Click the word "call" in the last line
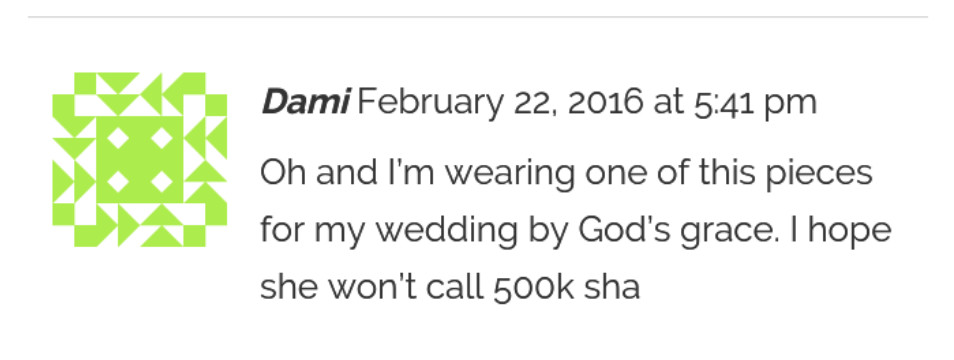954x360 pixels. (x=454, y=286)
